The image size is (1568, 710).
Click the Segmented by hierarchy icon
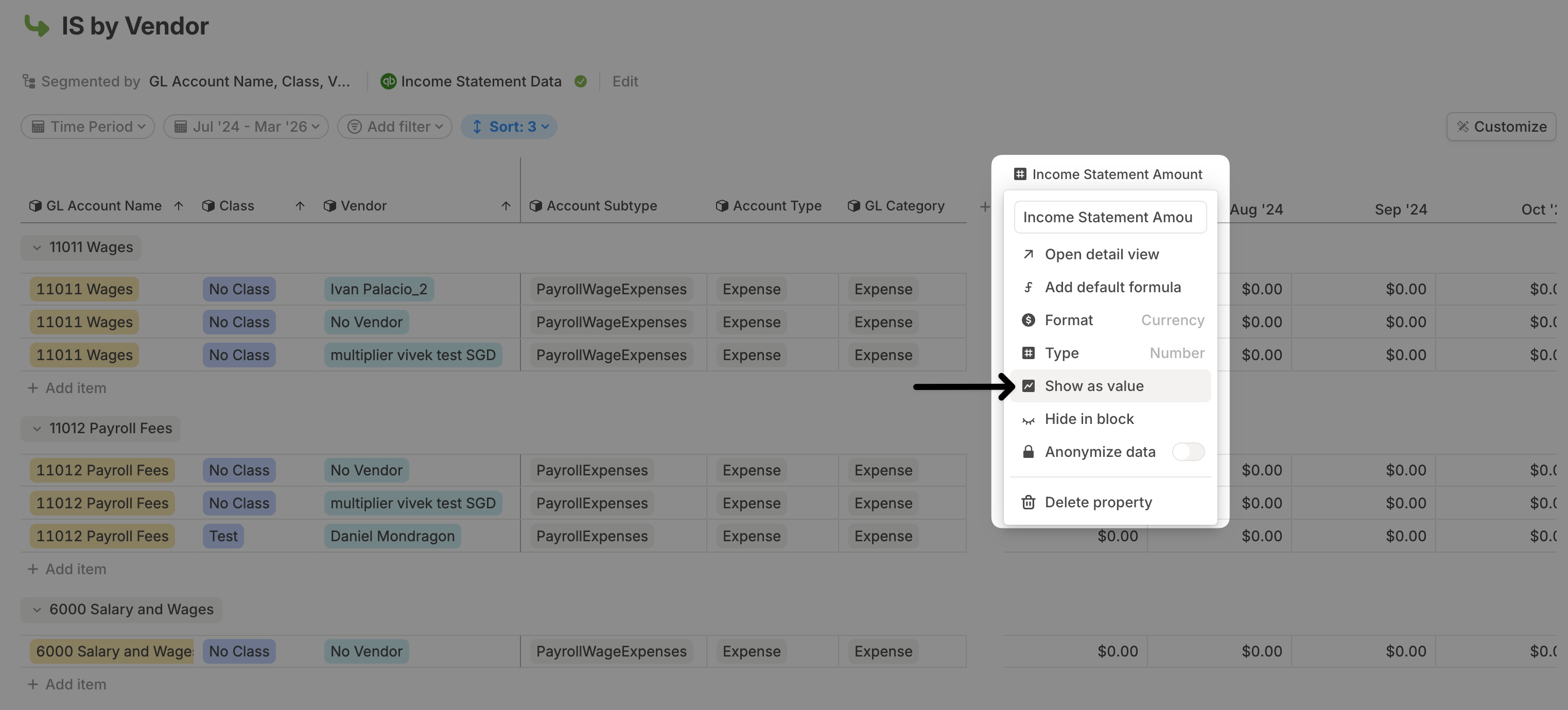coord(29,81)
